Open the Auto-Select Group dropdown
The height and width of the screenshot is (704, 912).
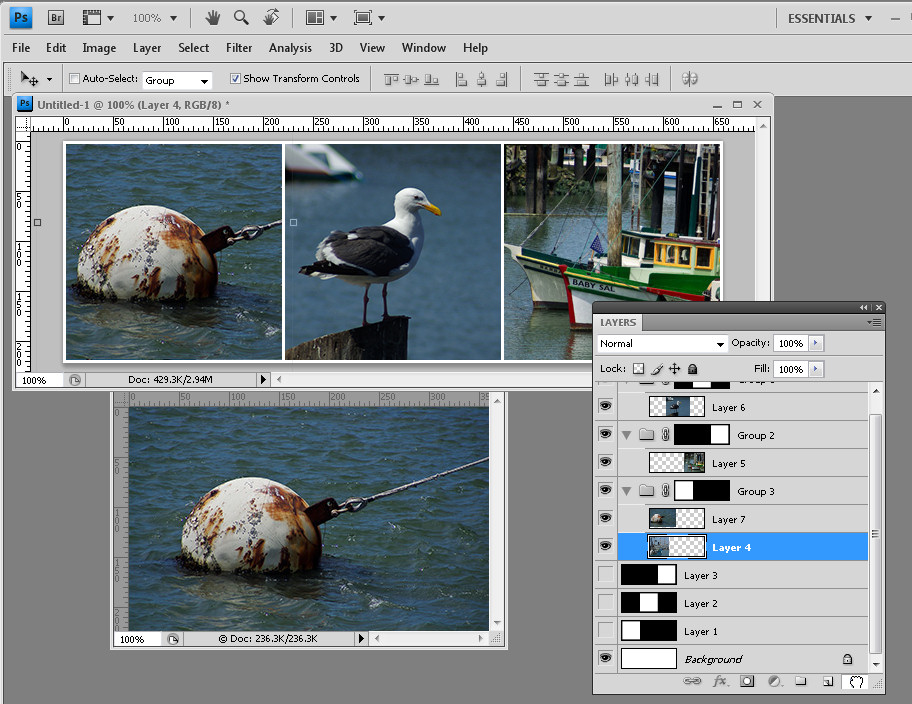tap(177, 80)
